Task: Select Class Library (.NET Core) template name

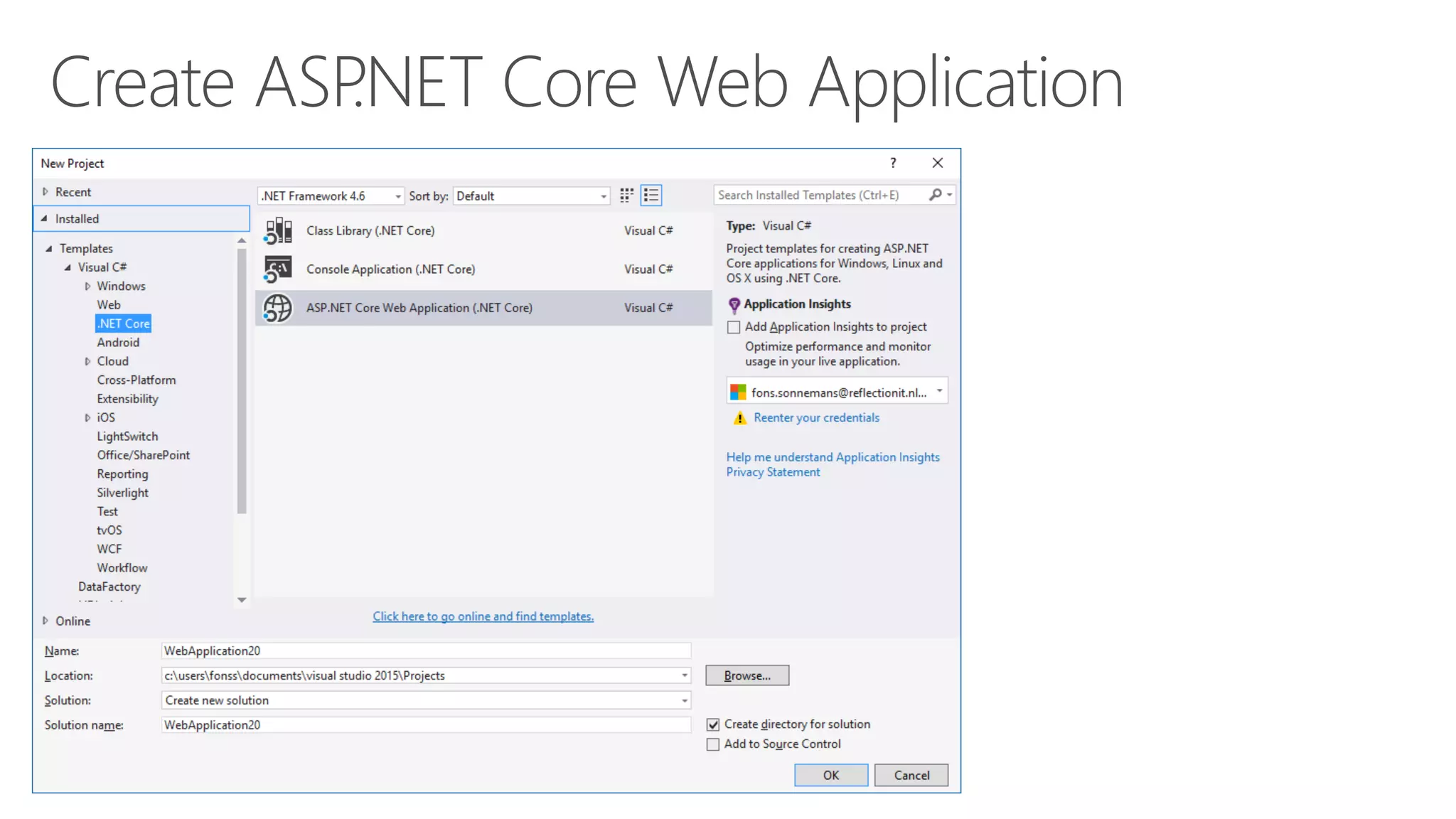Action: point(370,231)
